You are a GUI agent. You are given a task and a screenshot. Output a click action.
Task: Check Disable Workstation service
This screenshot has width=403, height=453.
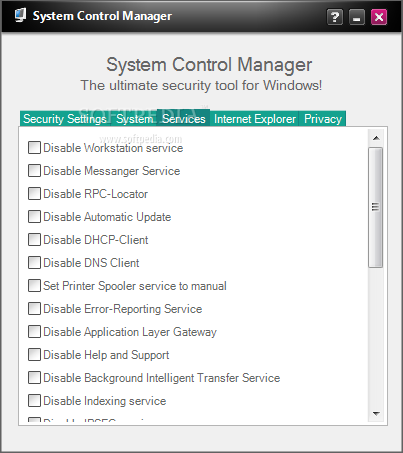coord(34,147)
